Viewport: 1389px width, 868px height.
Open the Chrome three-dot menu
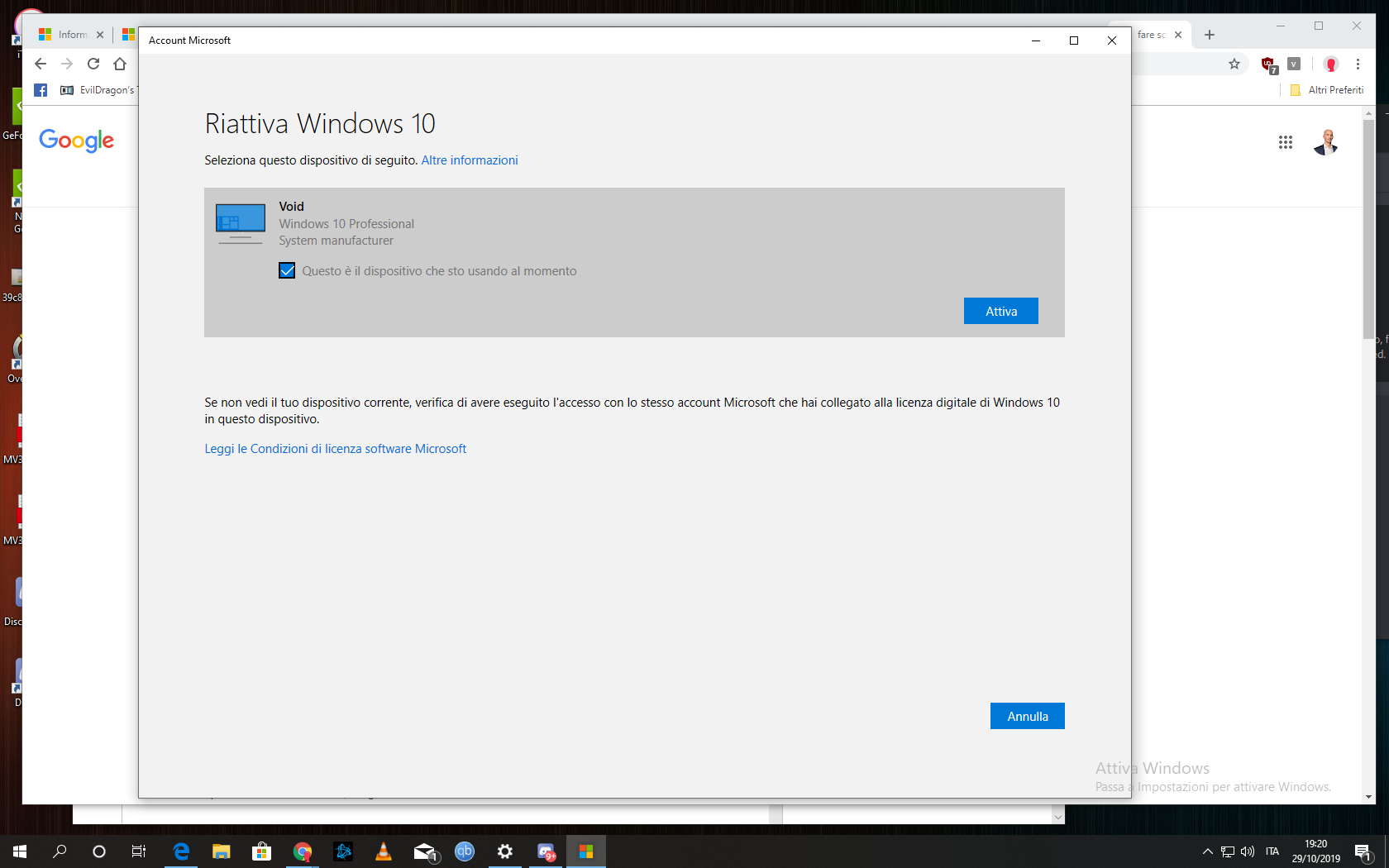(x=1358, y=64)
